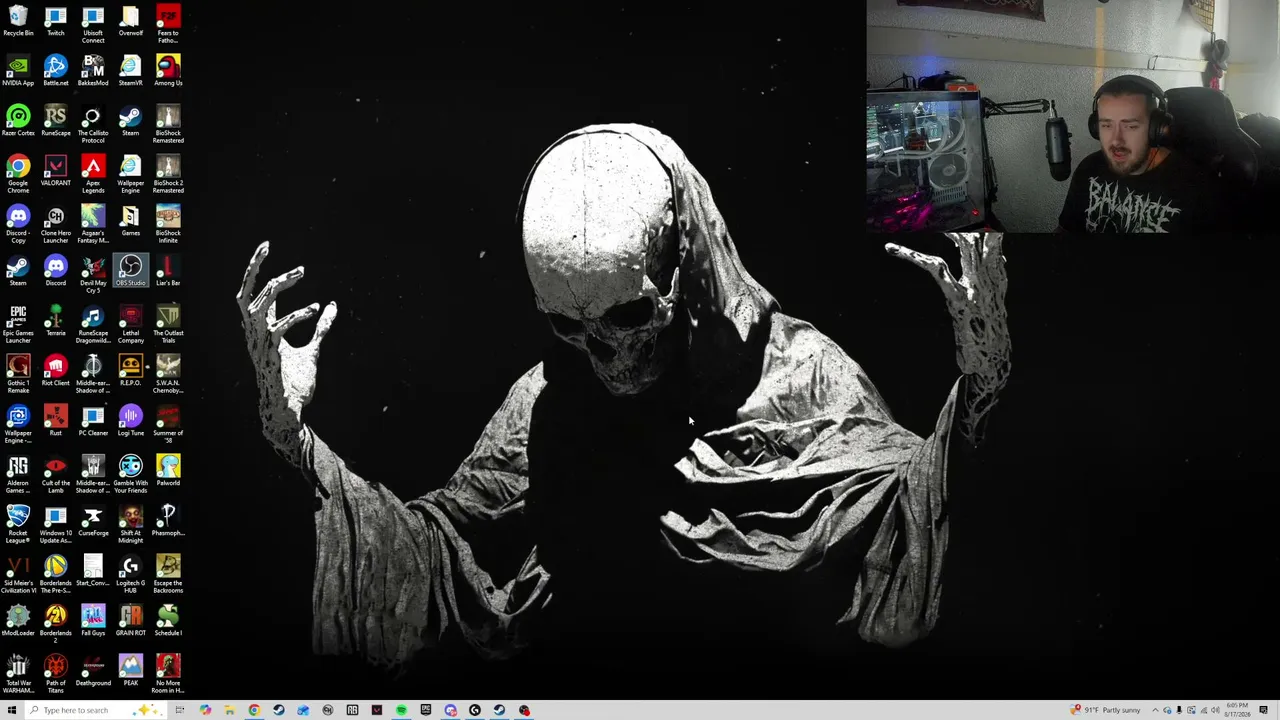Screen dimensions: 1280x720
Task: Select the BioShock Infinite desktop icon
Action: coord(168,225)
